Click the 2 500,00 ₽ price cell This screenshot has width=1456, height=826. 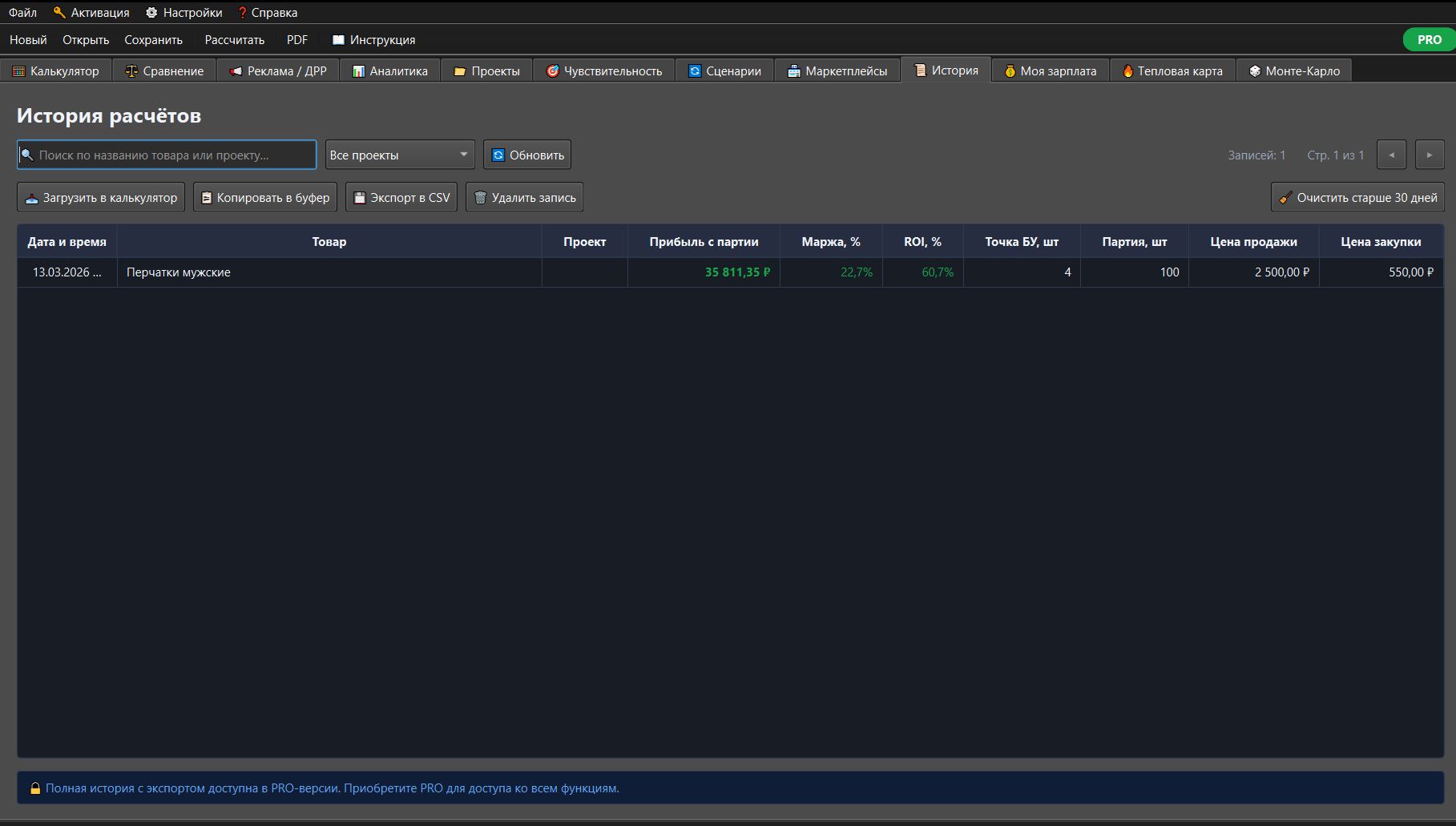click(1253, 272)
